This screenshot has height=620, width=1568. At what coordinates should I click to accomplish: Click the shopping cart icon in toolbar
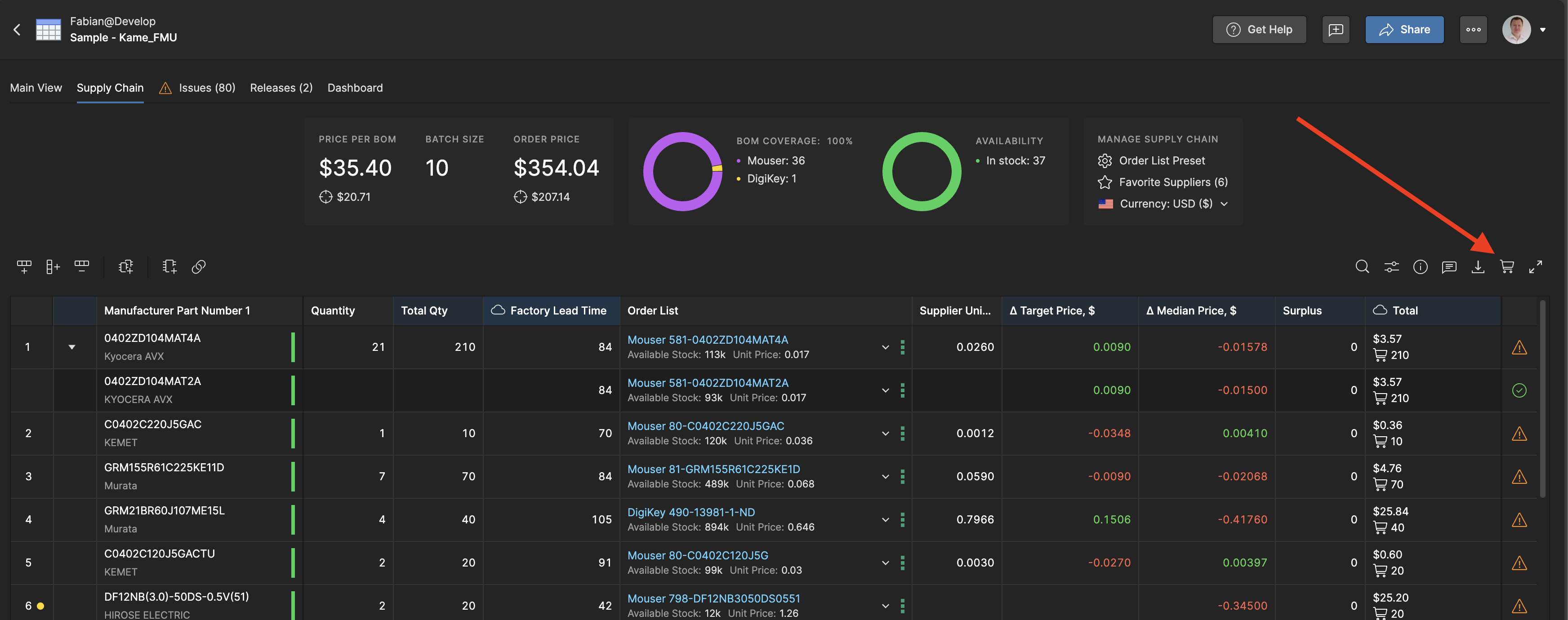tap(1506, 266)
